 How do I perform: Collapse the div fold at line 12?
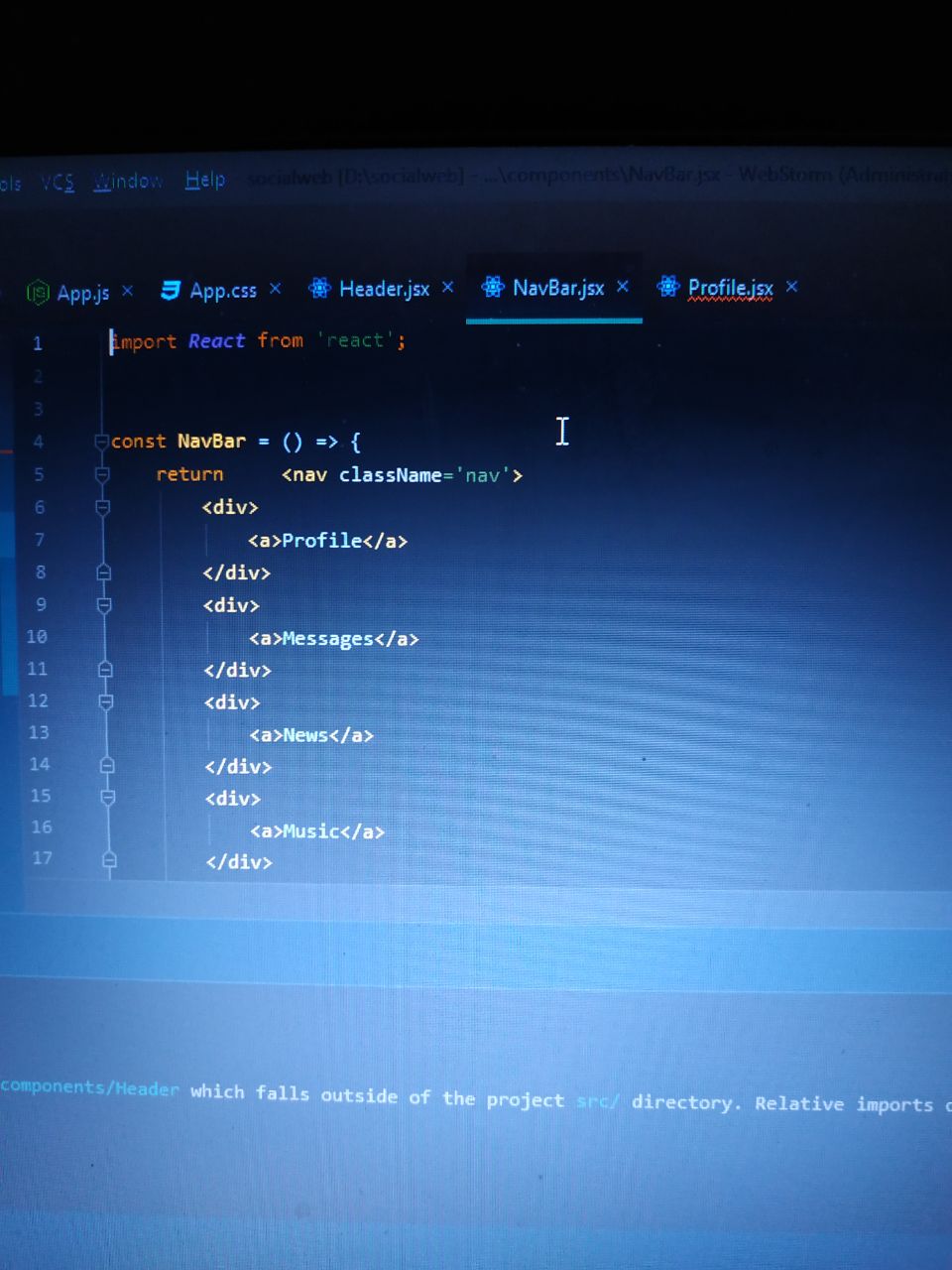(x=105, y=701)
